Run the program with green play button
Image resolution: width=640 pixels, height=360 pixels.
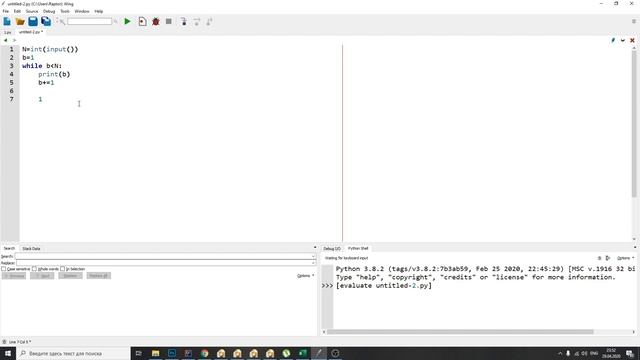point(127,21)
